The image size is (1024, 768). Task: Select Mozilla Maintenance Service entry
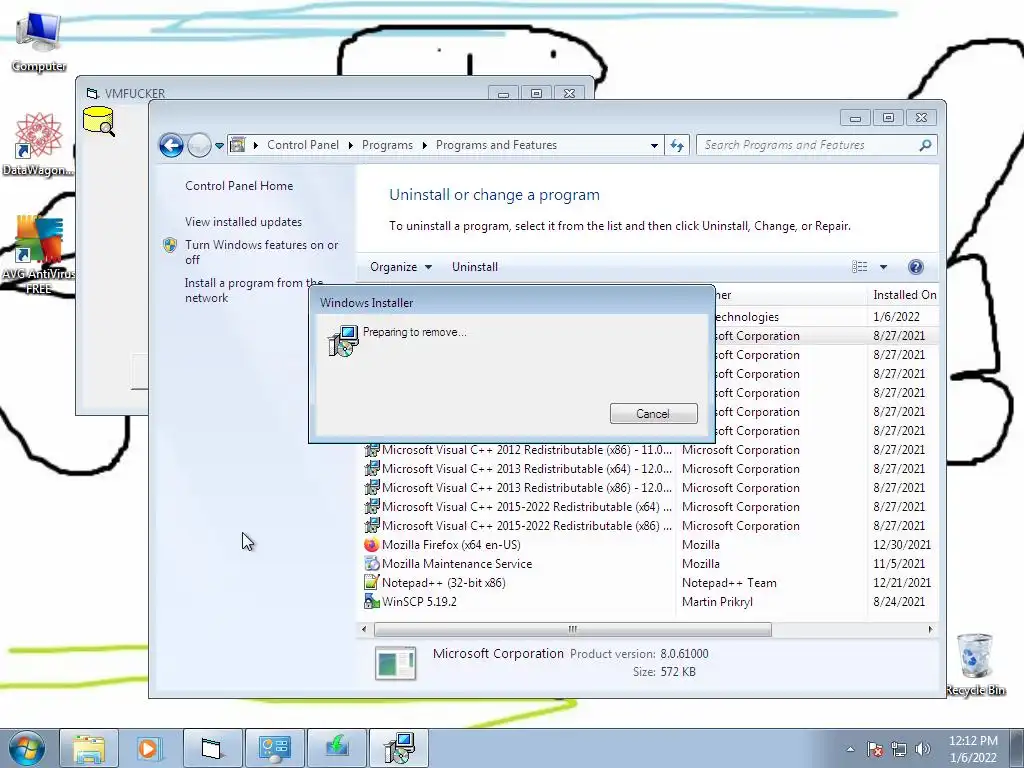coord(647,564)
